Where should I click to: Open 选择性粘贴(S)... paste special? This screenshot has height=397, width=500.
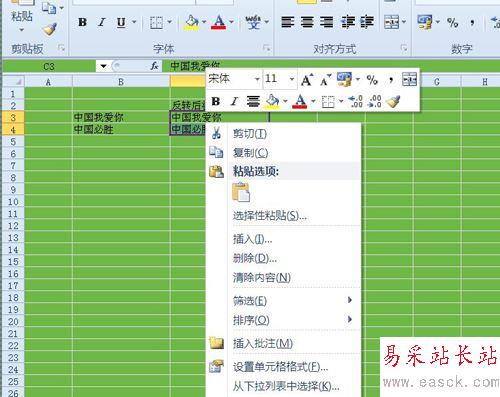click(283, 216)
